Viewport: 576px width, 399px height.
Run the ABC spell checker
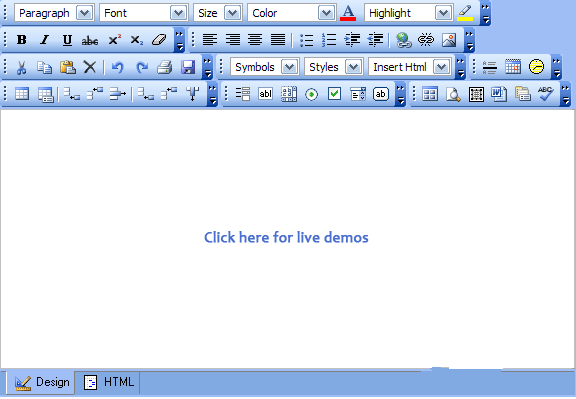point(546,94)
